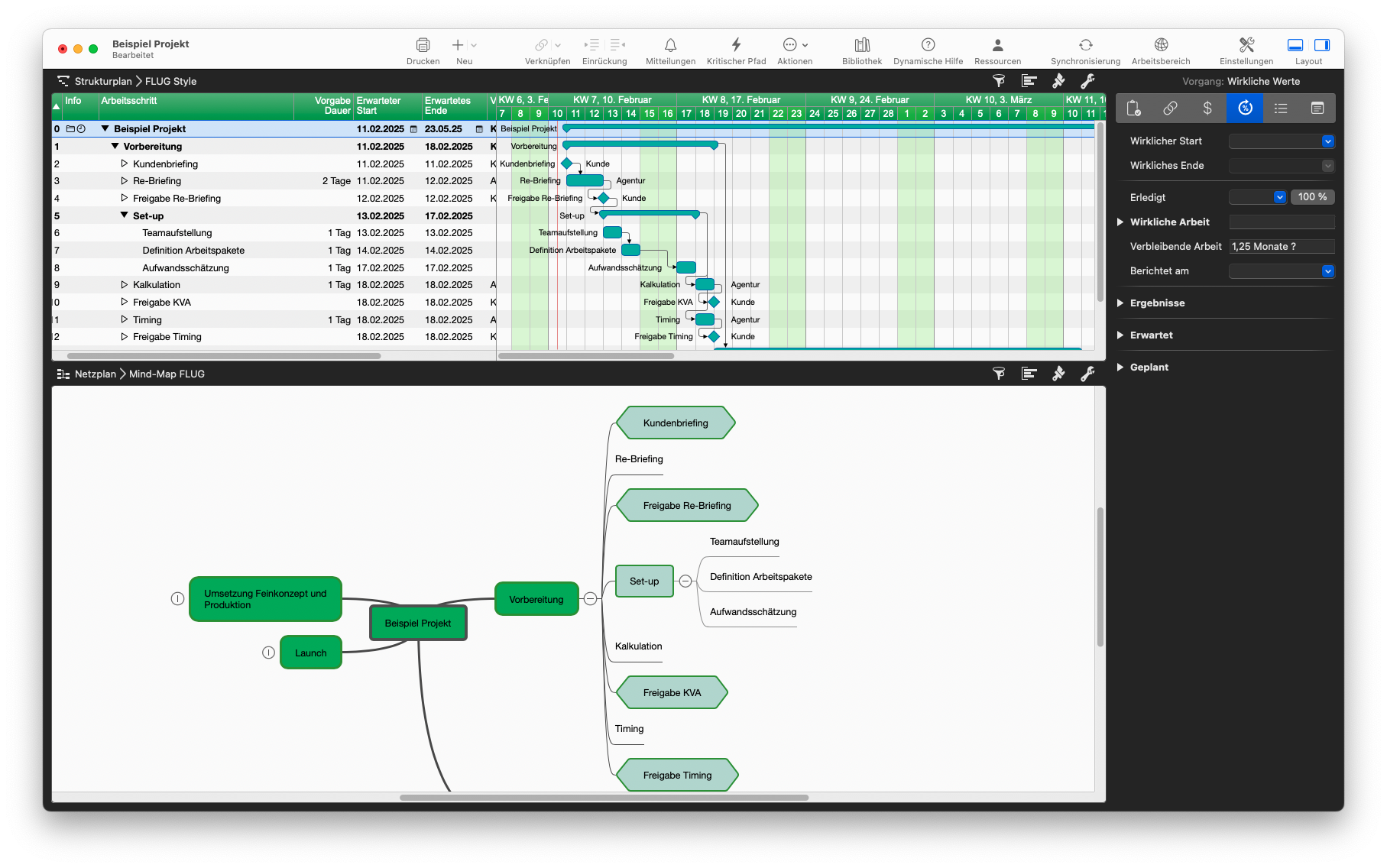Screen dimensions: 1387x868
Task: Click the 100 % Erledigt value control
Action: coord(1312,196)
